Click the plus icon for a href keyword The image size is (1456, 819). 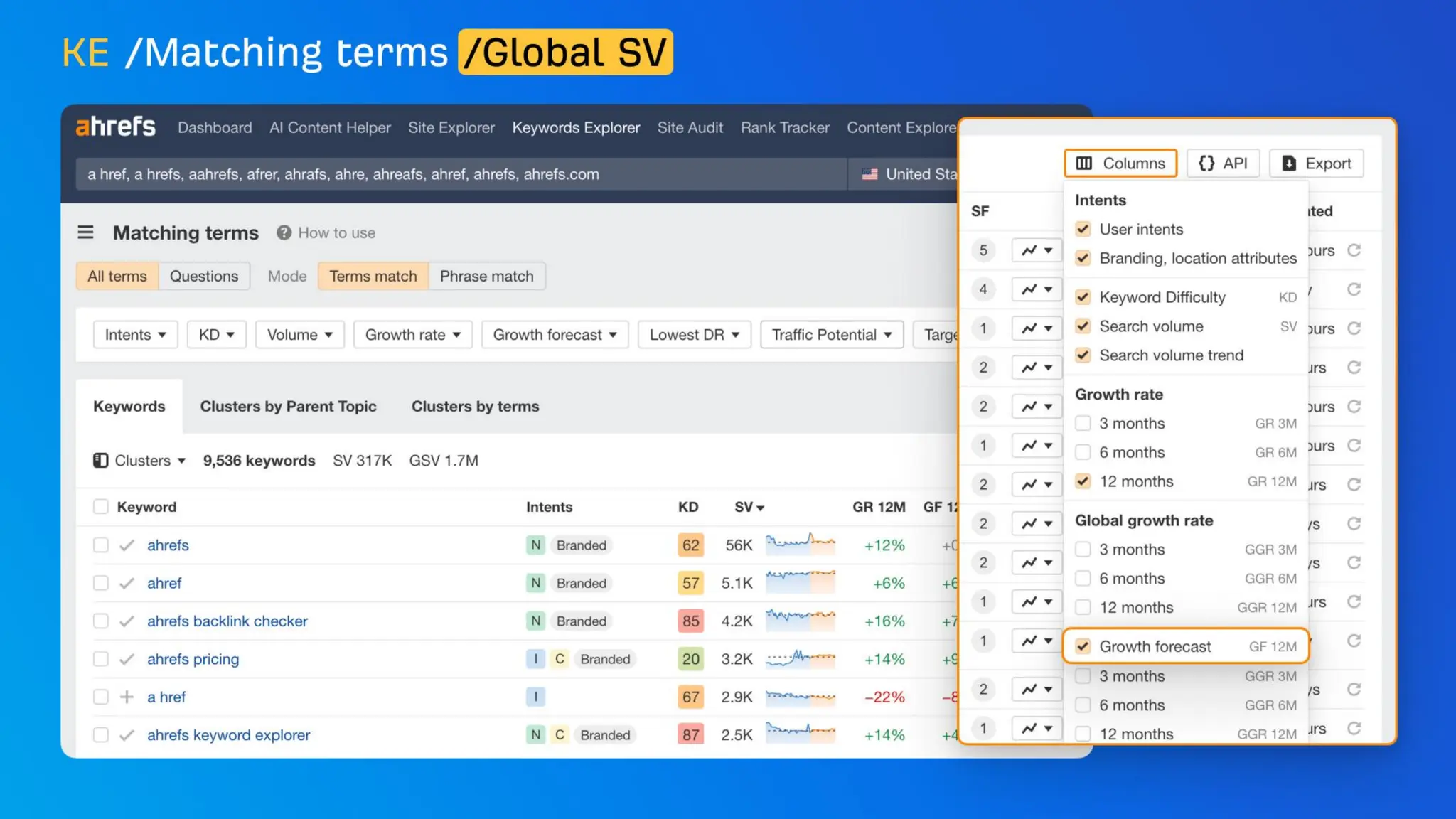pos(127,697)
